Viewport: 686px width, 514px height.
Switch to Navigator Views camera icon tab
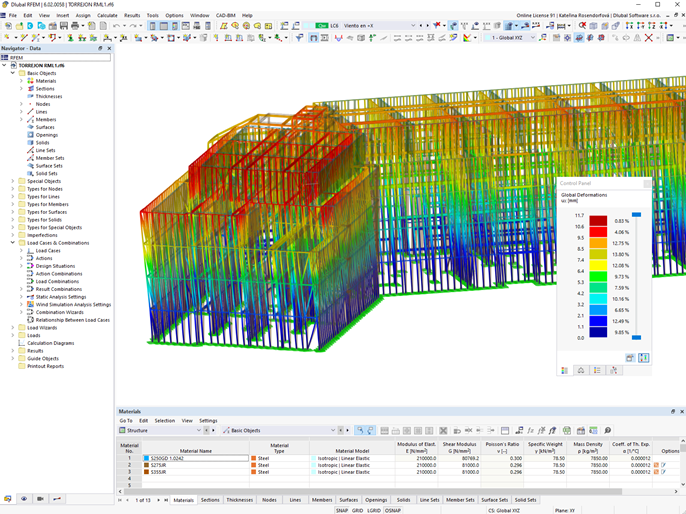40,498
